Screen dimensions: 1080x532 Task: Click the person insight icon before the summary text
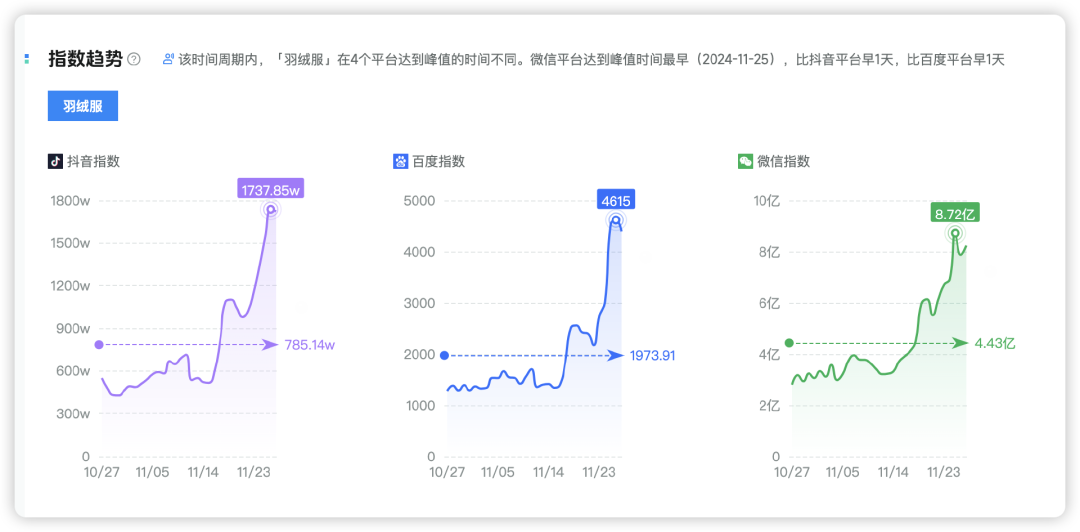pos(168,60)
